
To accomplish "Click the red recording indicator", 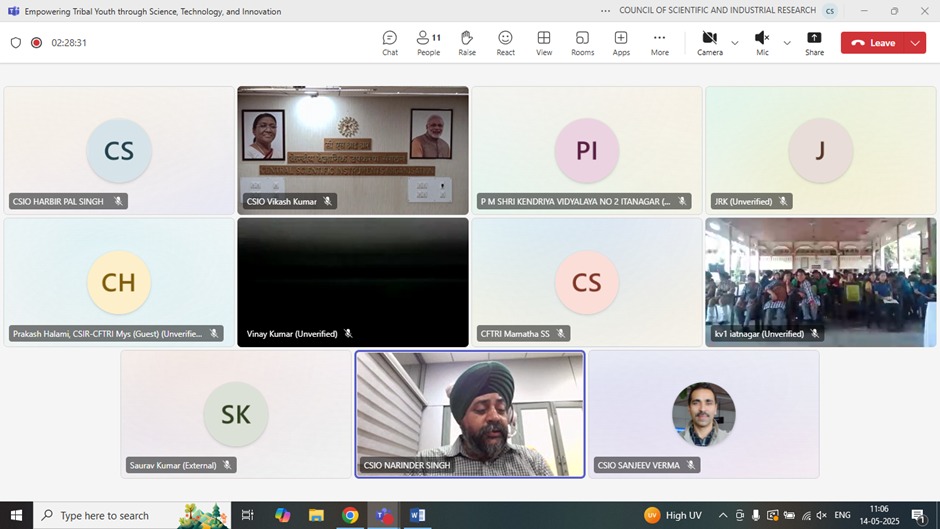I will (x=37, y=43).
